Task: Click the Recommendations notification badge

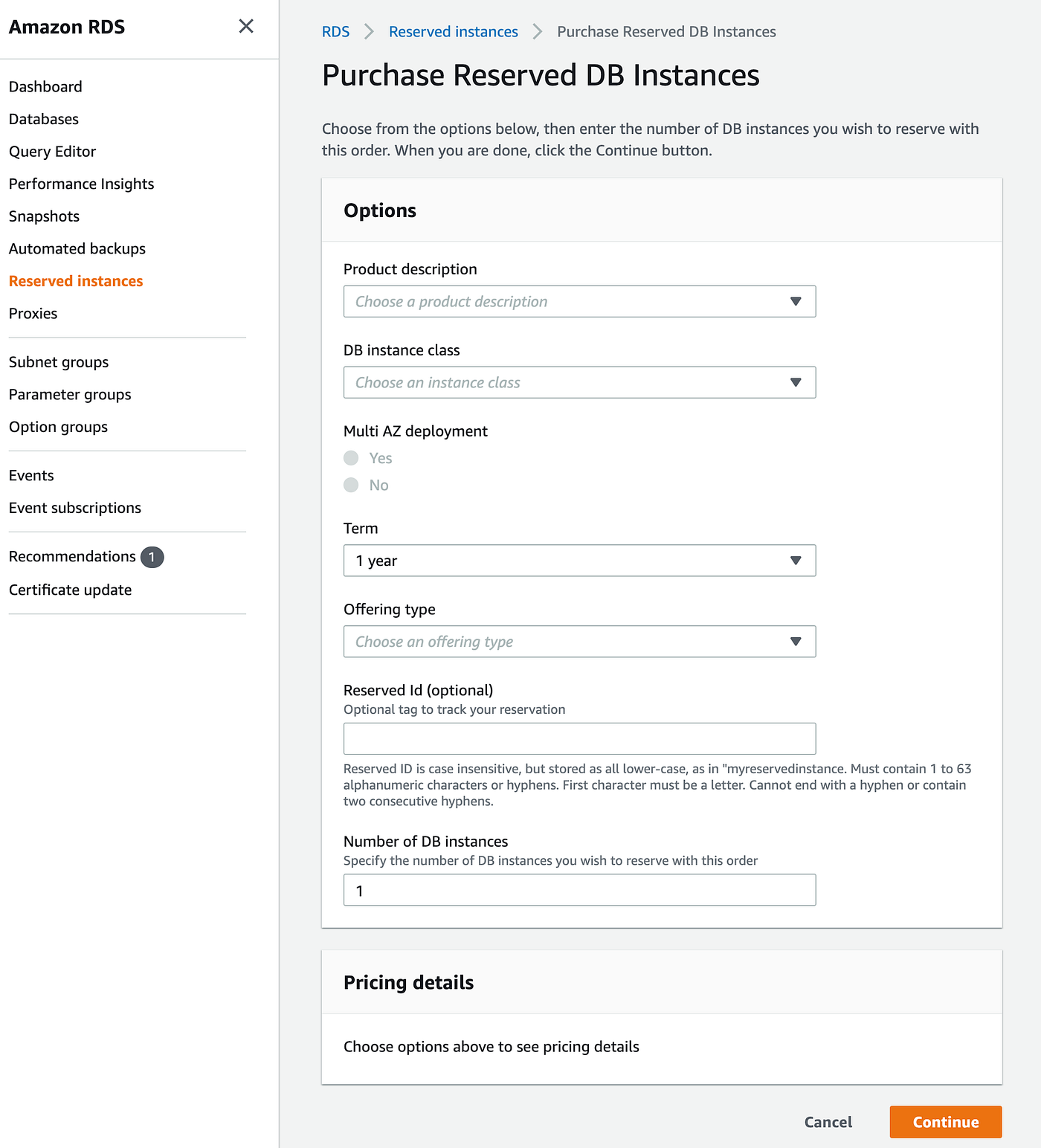Action: click(152, 556)
